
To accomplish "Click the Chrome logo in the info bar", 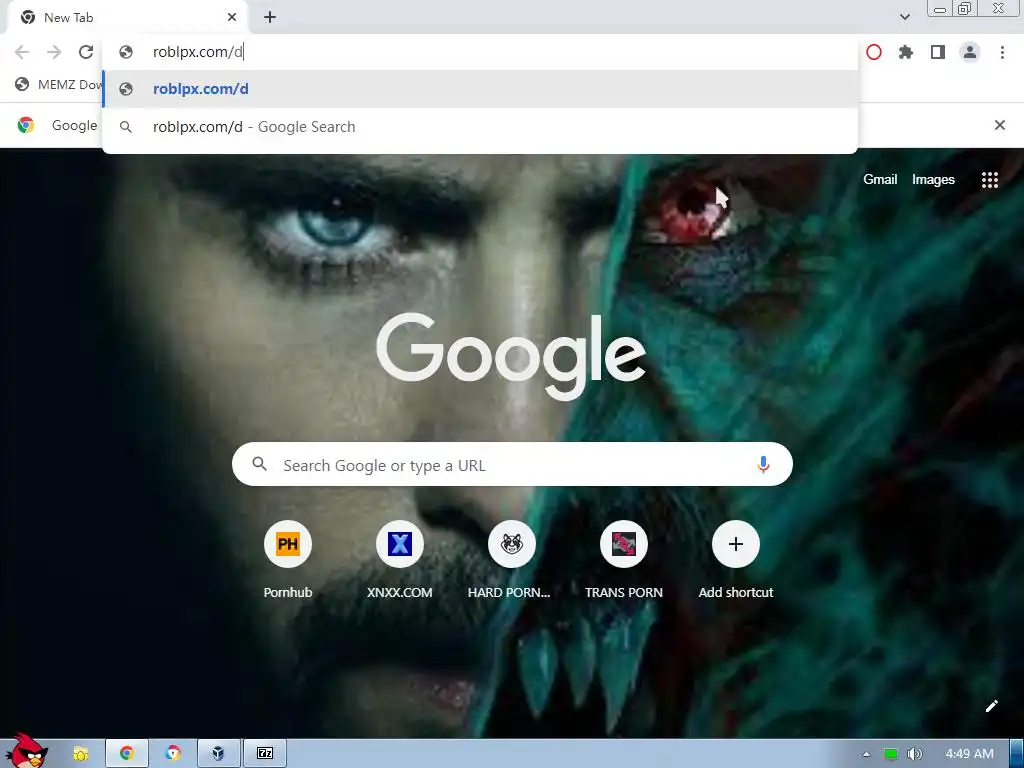I will pos(26,125).
